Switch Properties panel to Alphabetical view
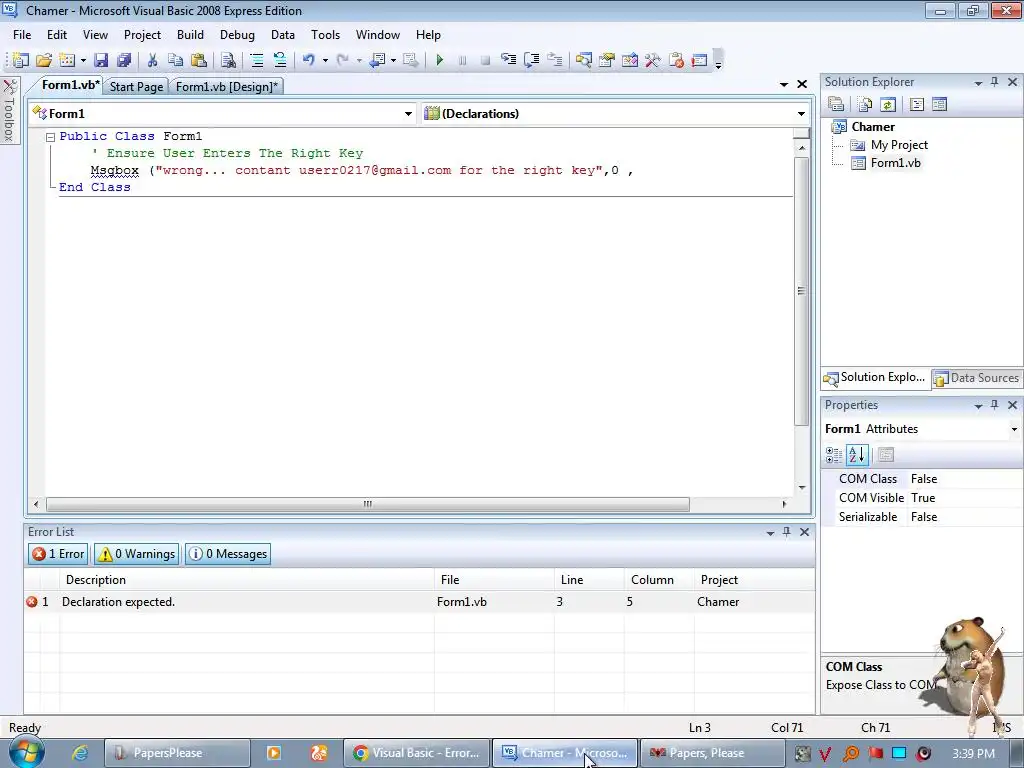 tap(857, 455)
